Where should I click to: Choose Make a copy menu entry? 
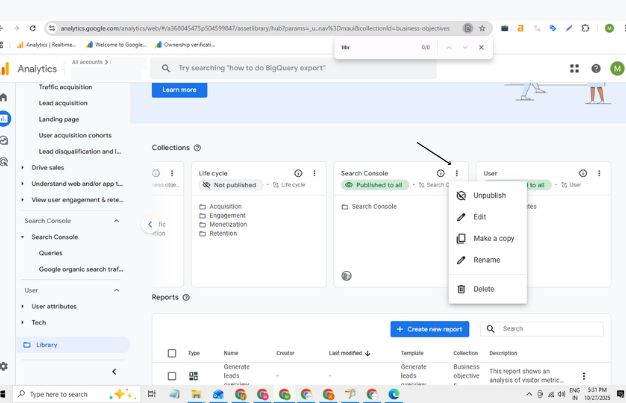(x=487, y=238)
